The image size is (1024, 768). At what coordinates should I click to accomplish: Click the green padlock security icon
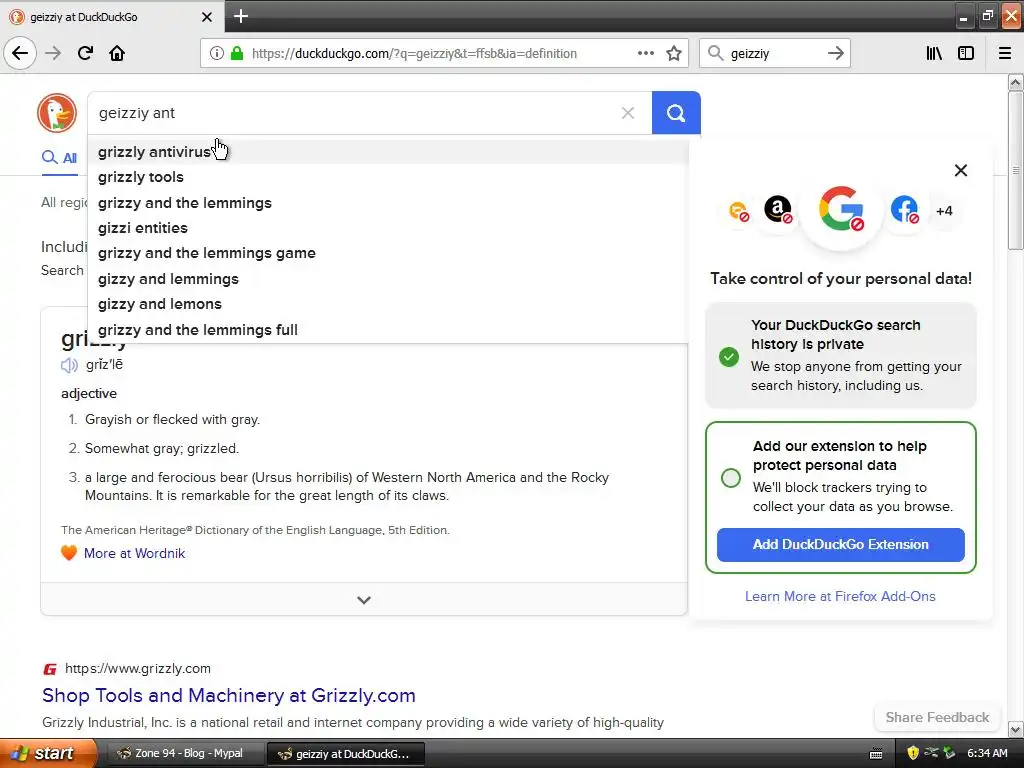[x=237, y=53]
